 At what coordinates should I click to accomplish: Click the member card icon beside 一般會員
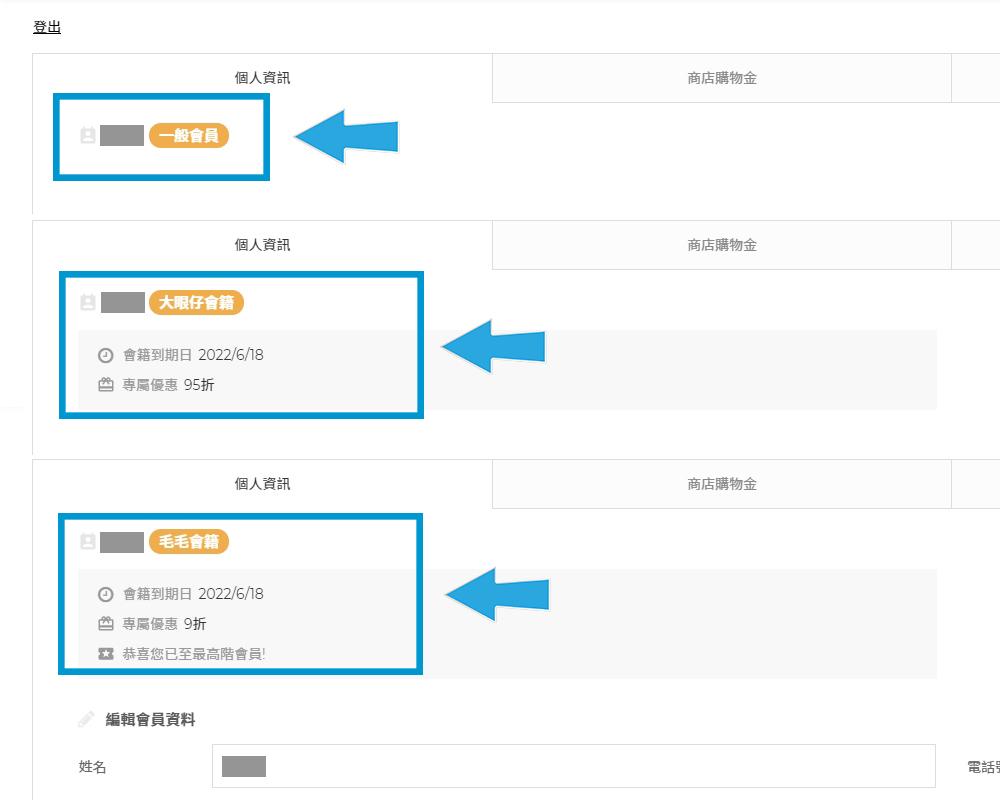point(88,136)
